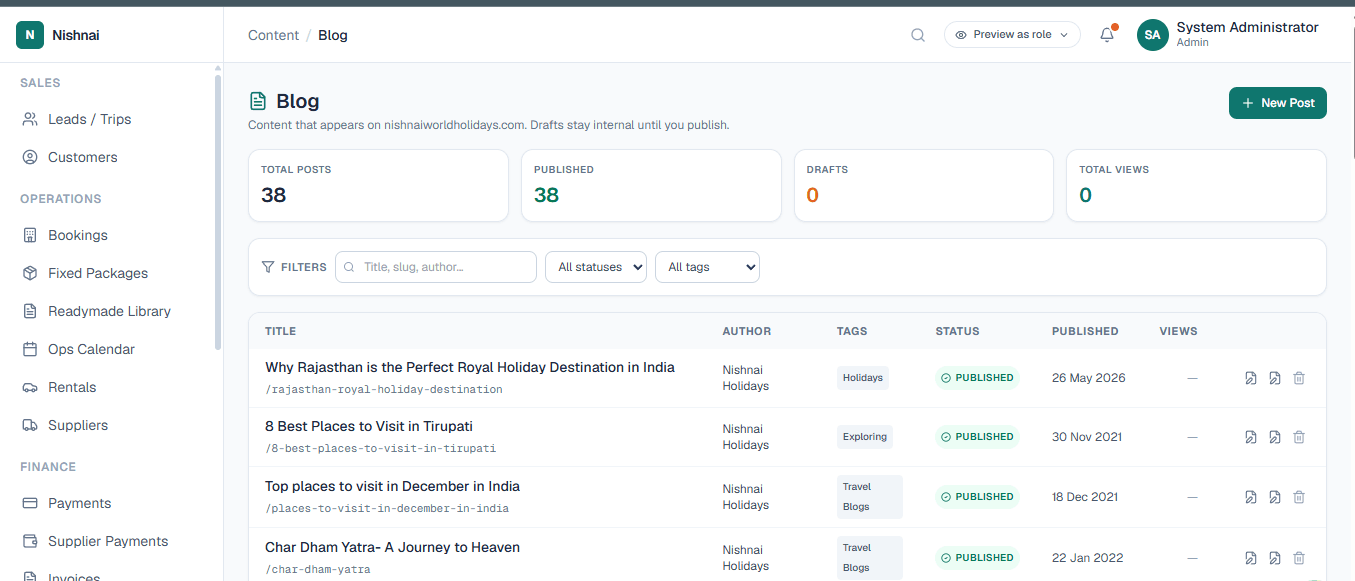Click the Drafts 0 stat card

pyautogui.click(x=924, y=186)
